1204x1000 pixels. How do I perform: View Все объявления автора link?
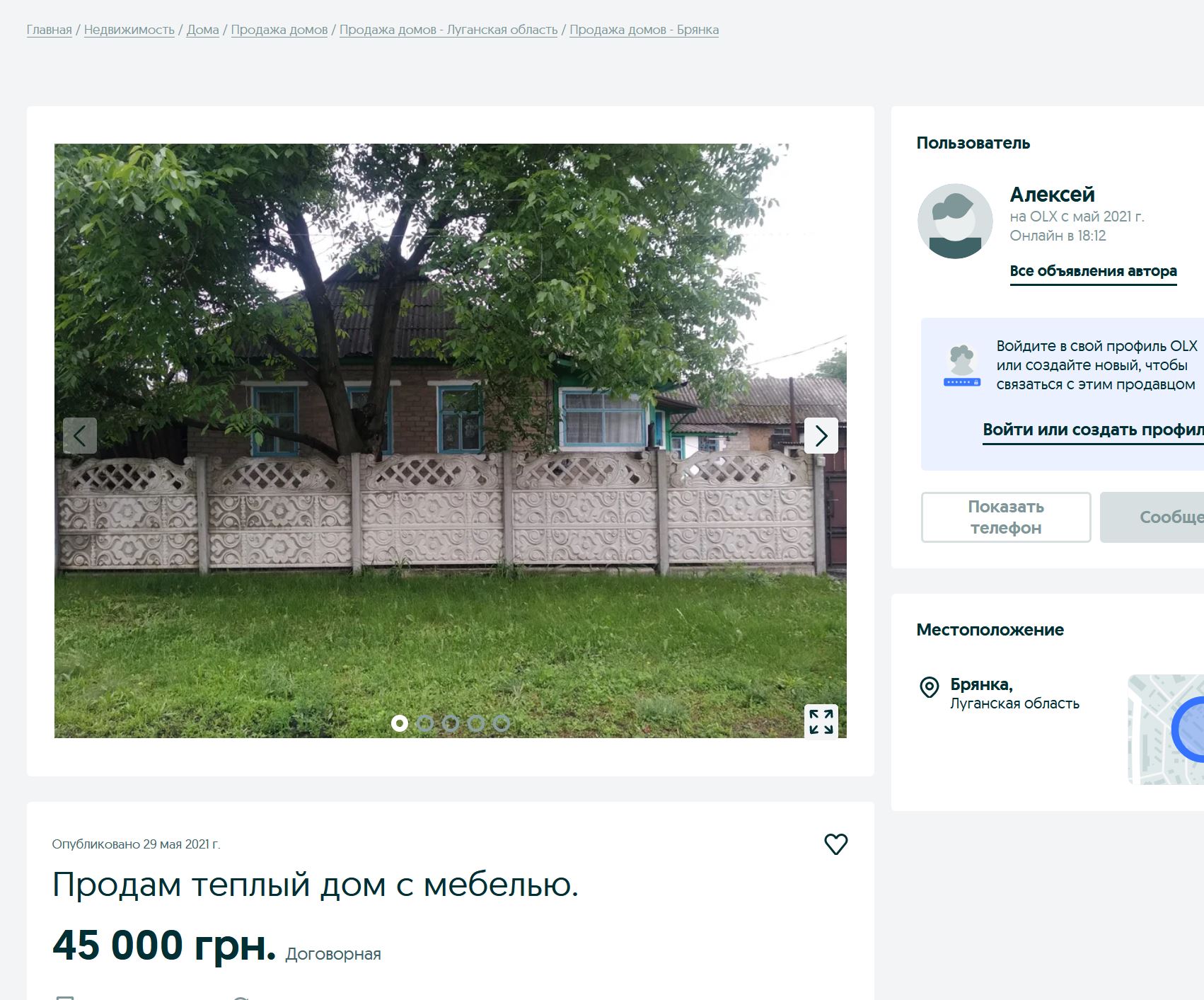[1093, 271]
